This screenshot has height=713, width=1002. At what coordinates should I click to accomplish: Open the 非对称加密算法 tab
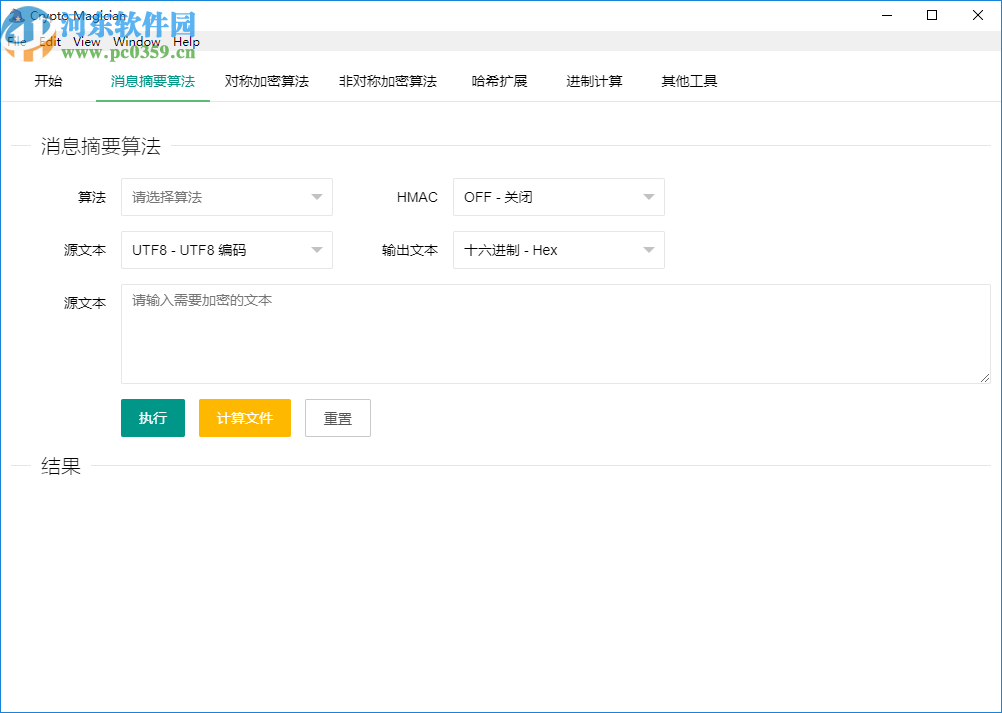click(388, 81)
